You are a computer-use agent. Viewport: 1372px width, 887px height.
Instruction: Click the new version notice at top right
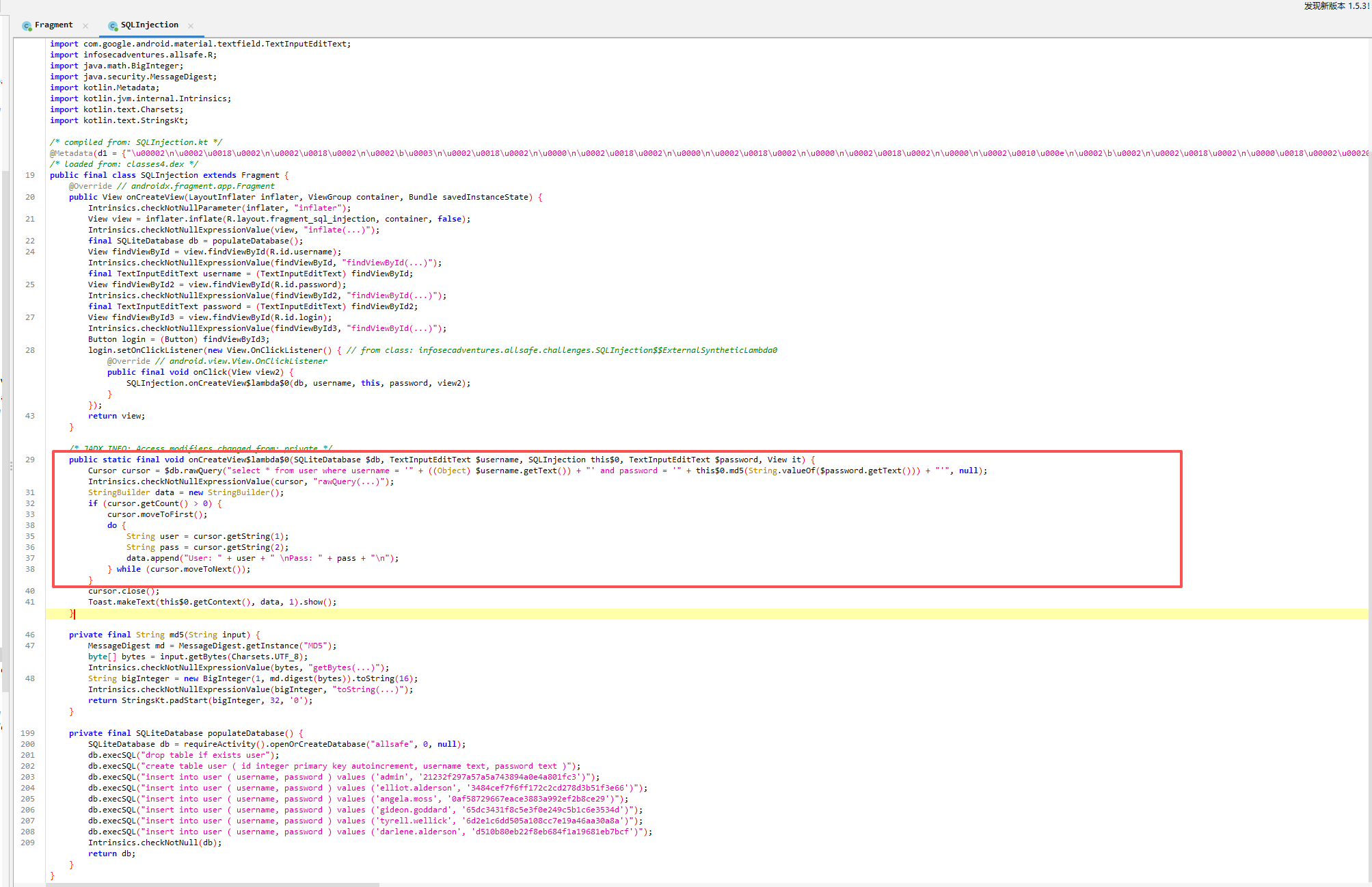(x=1335, y=6)
